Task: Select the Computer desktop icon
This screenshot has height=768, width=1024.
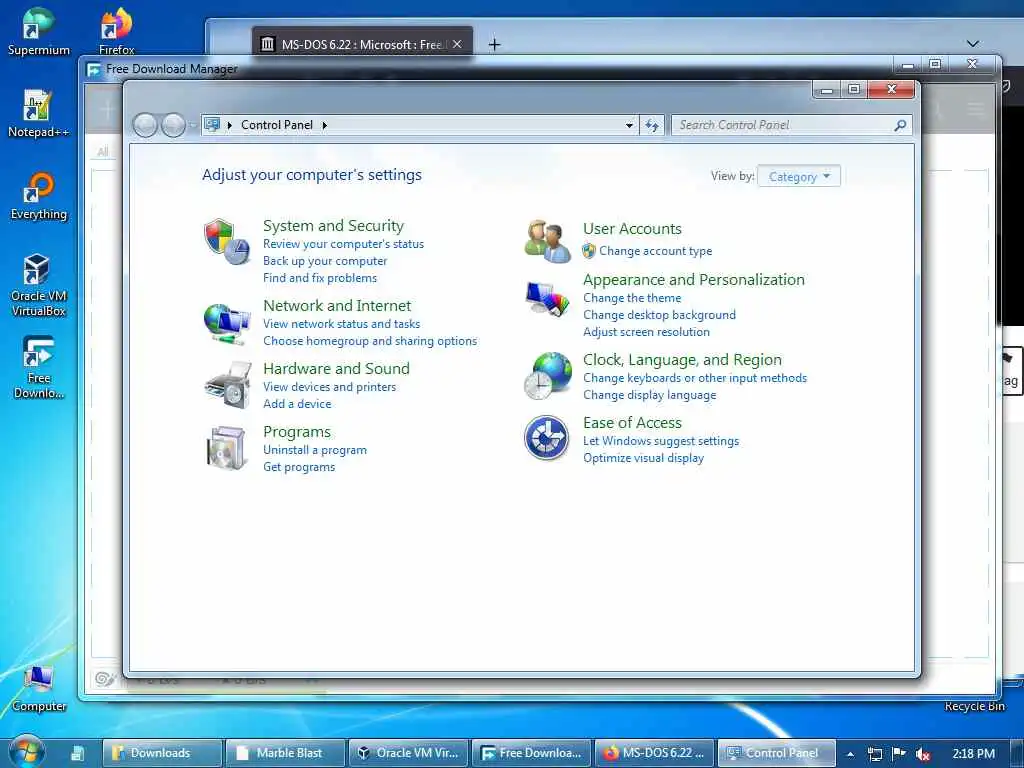Action: point(39,688)
